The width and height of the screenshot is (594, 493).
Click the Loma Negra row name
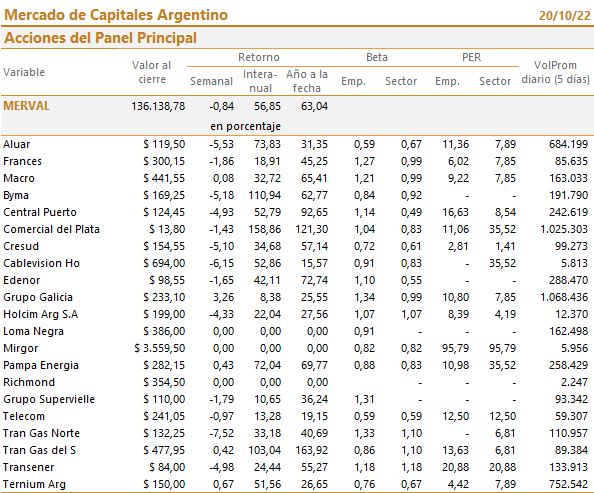pyautogui.click(x=33, y=332)
